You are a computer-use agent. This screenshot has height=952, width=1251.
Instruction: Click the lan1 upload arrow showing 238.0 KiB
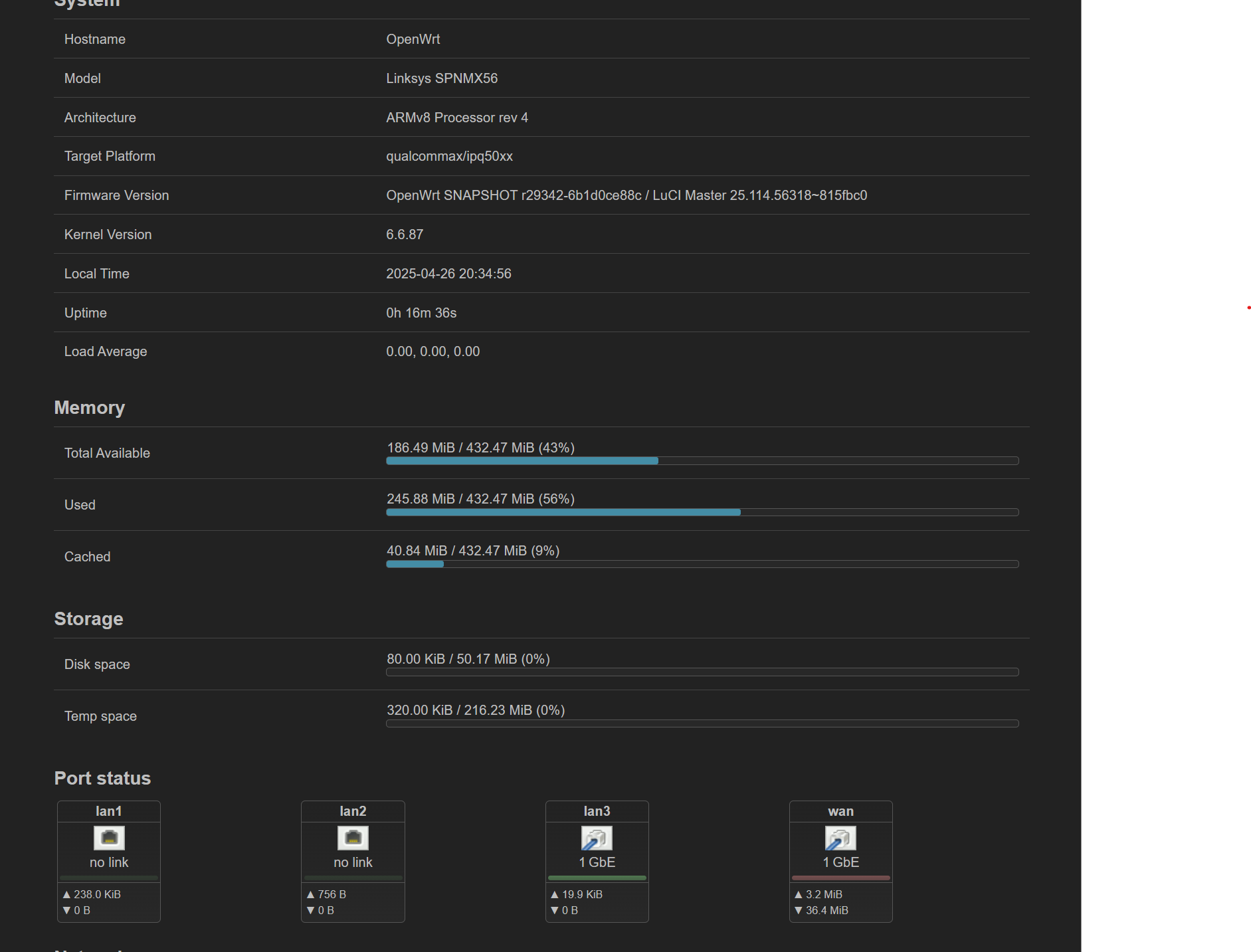[x=66, y=894]
